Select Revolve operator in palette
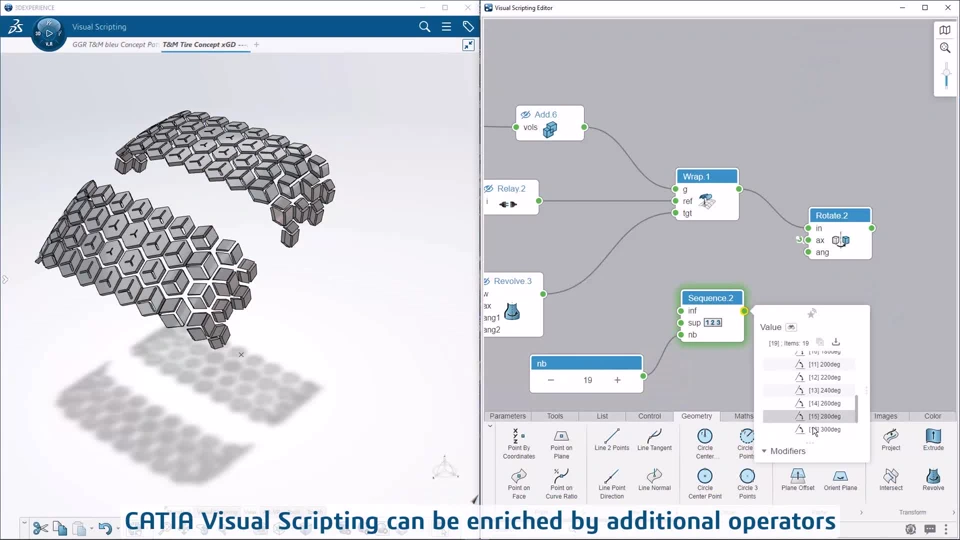960x540 pixels. point(933,479)
